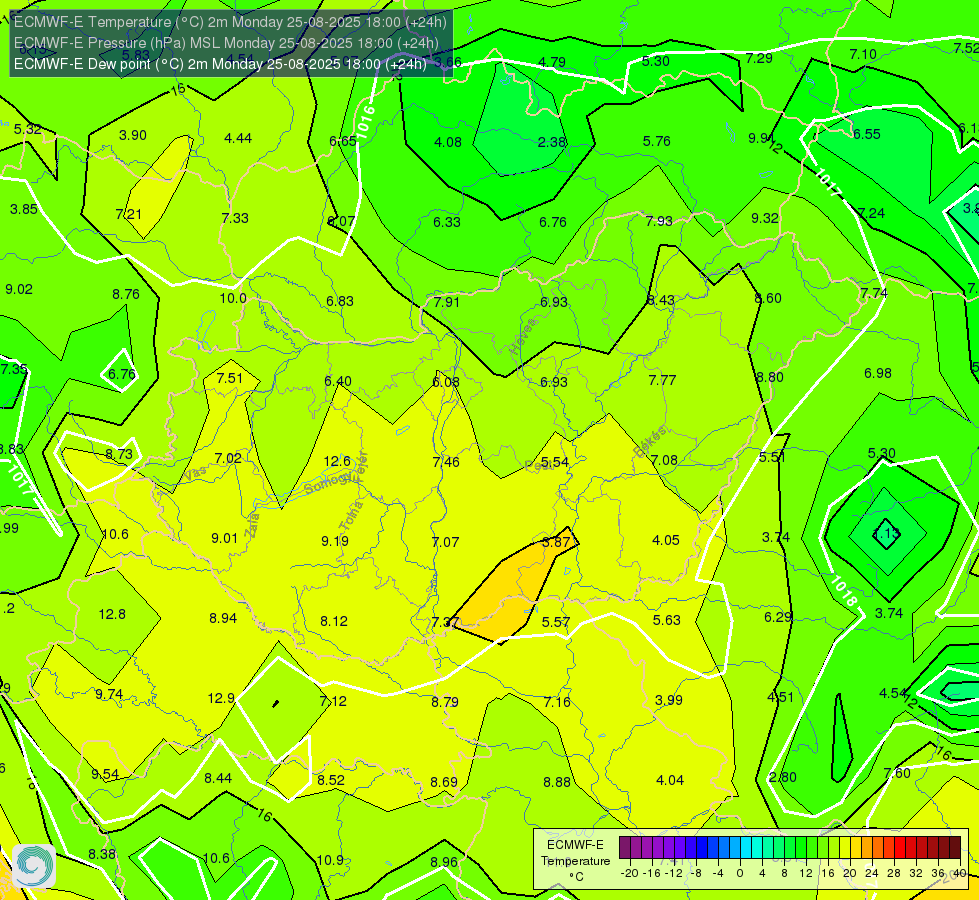
Task: Select the ECMWF-E Temperature 2m layer label
Action: tap(230, 22)
